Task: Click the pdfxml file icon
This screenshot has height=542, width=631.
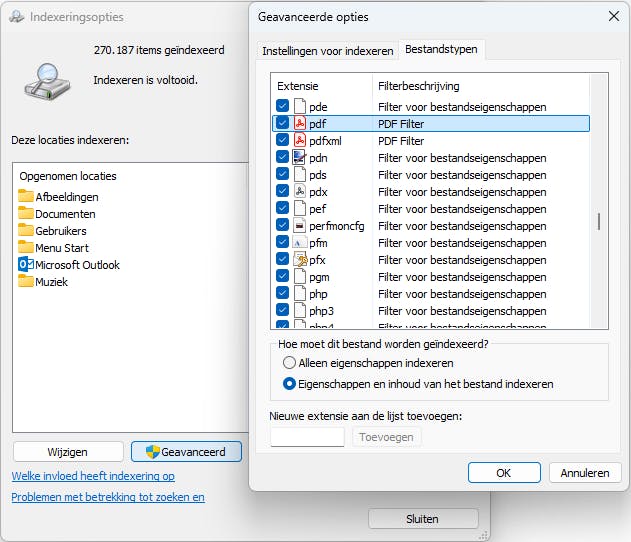Action: pyautogui.click(x=299, y=140)
